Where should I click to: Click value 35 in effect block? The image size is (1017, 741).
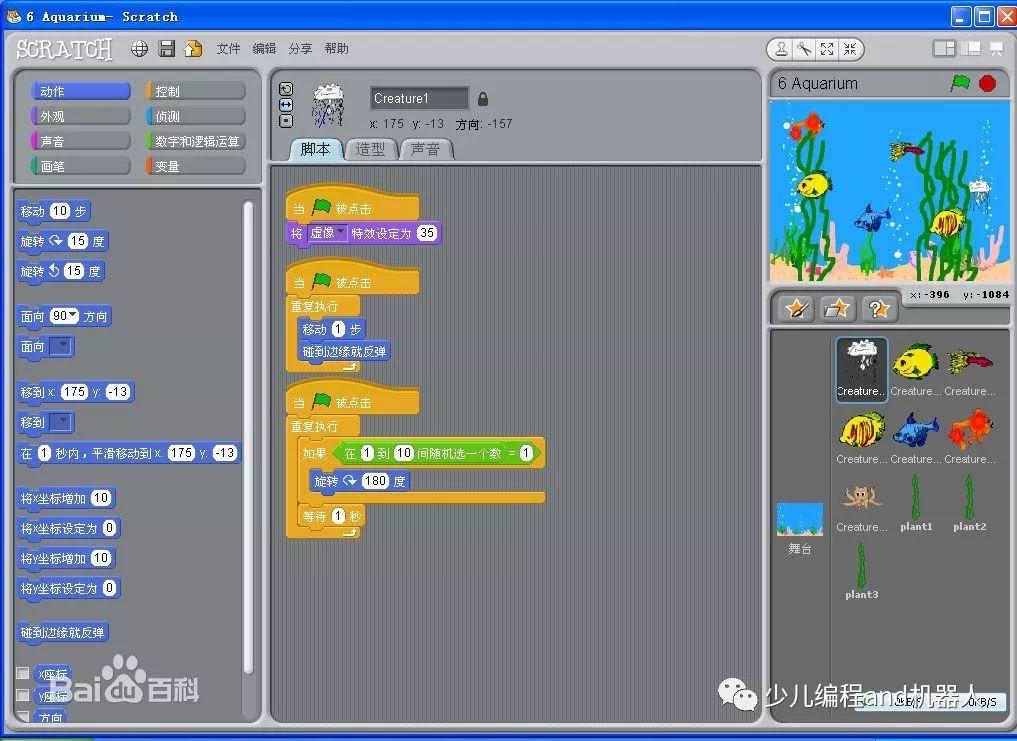(427, 233)
